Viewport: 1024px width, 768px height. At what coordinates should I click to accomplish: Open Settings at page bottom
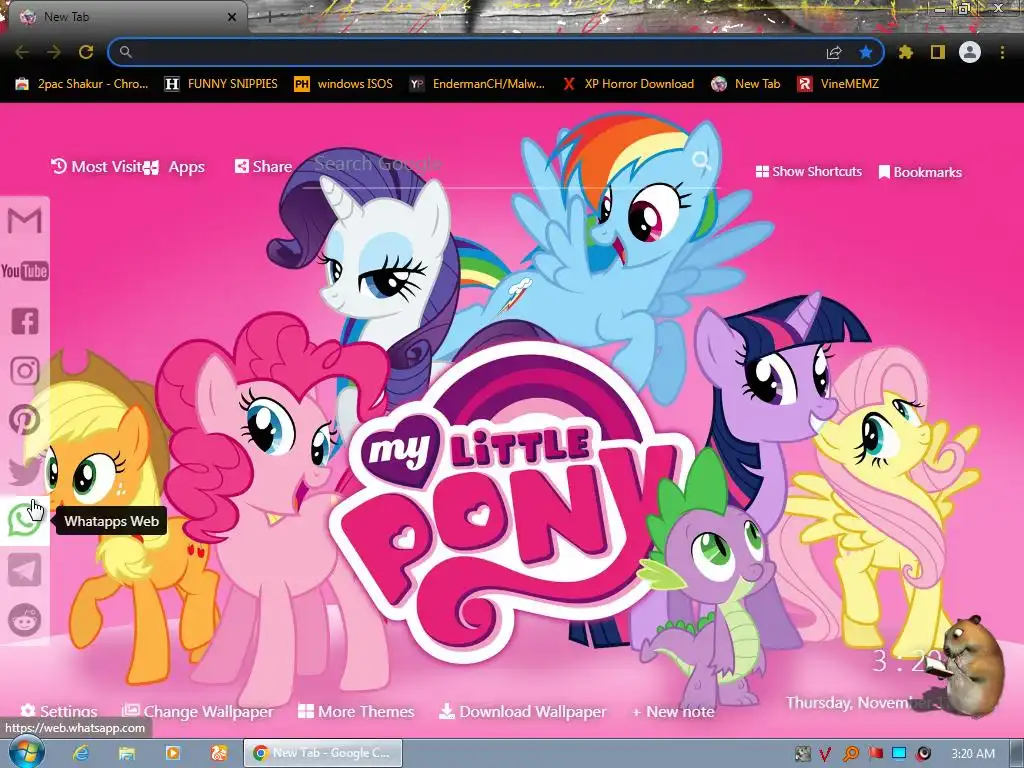59,711
